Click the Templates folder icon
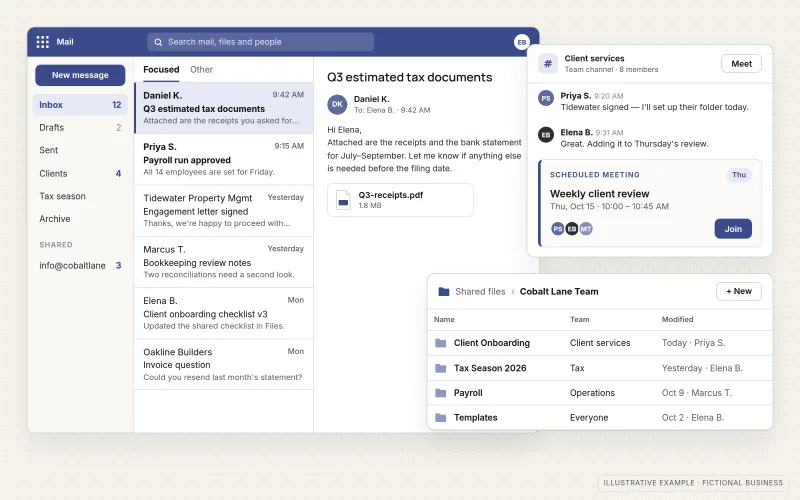The height and width of the screenshot is (500, 800). 440,417
